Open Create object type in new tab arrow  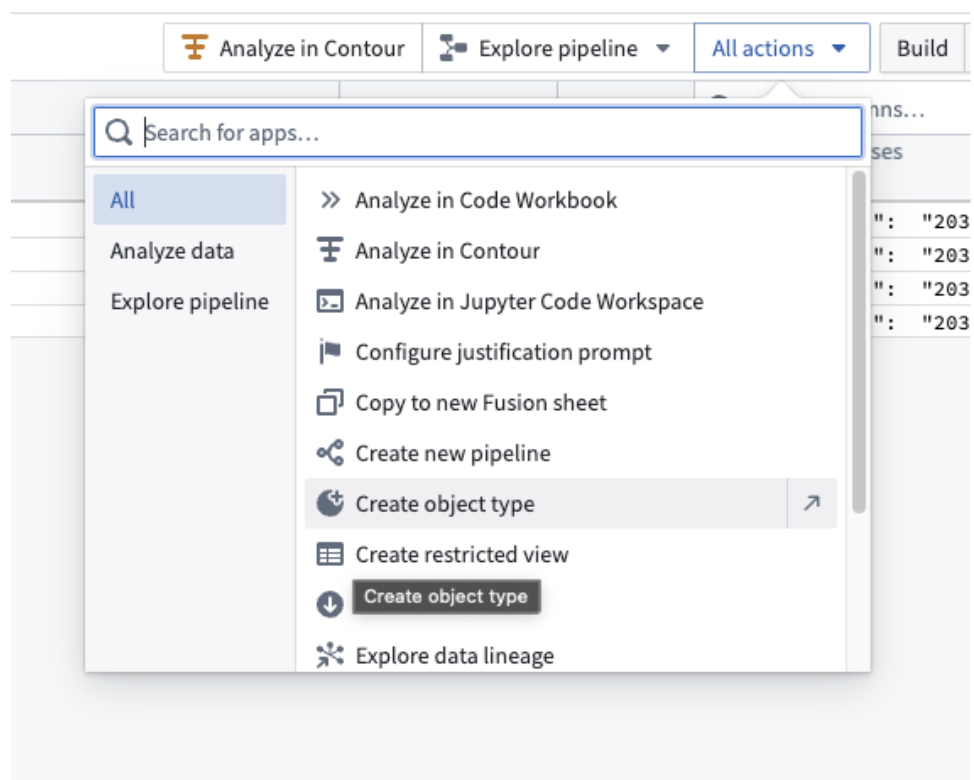click(x=811, y=503)
